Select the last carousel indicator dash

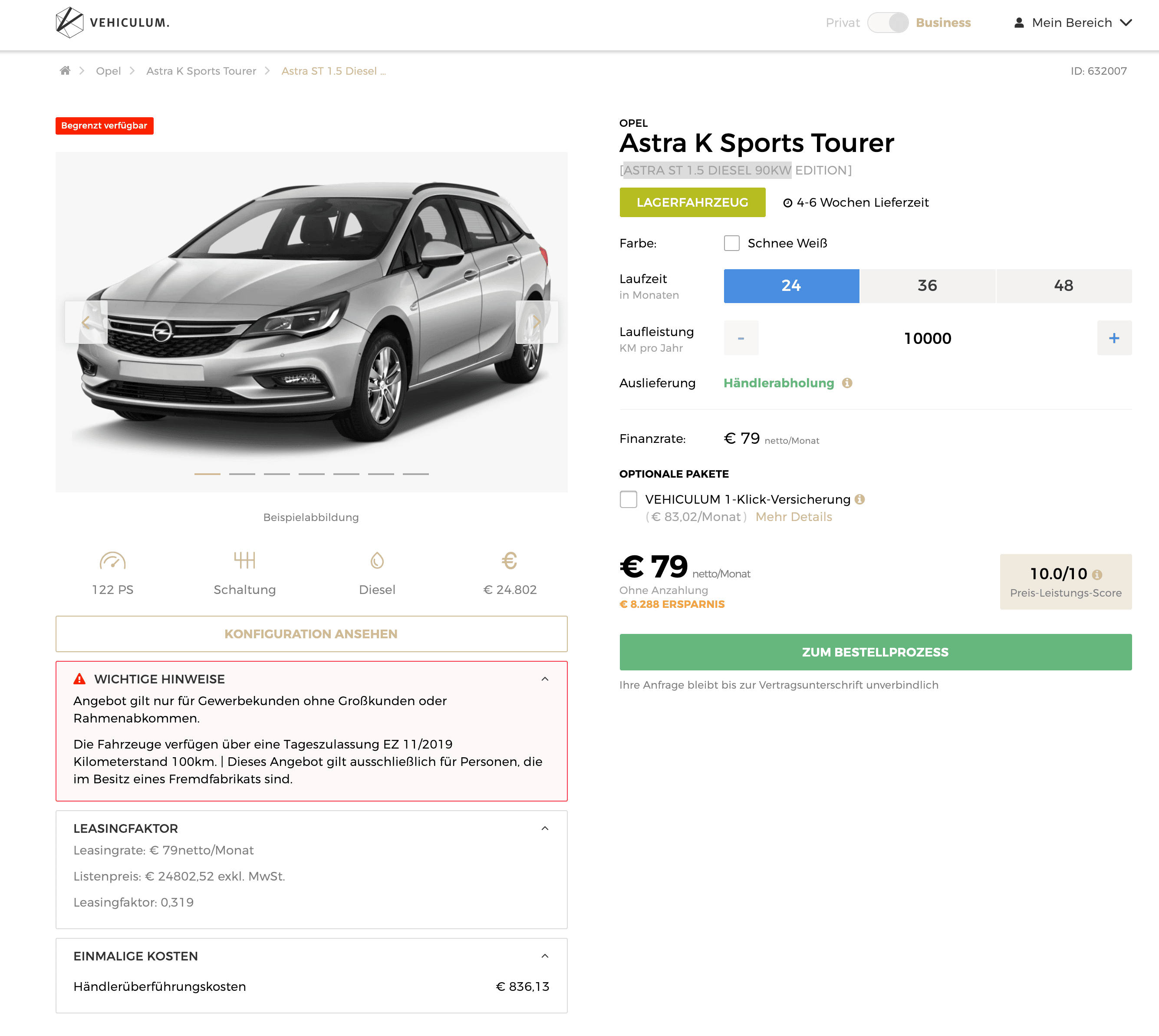(416, 474)
